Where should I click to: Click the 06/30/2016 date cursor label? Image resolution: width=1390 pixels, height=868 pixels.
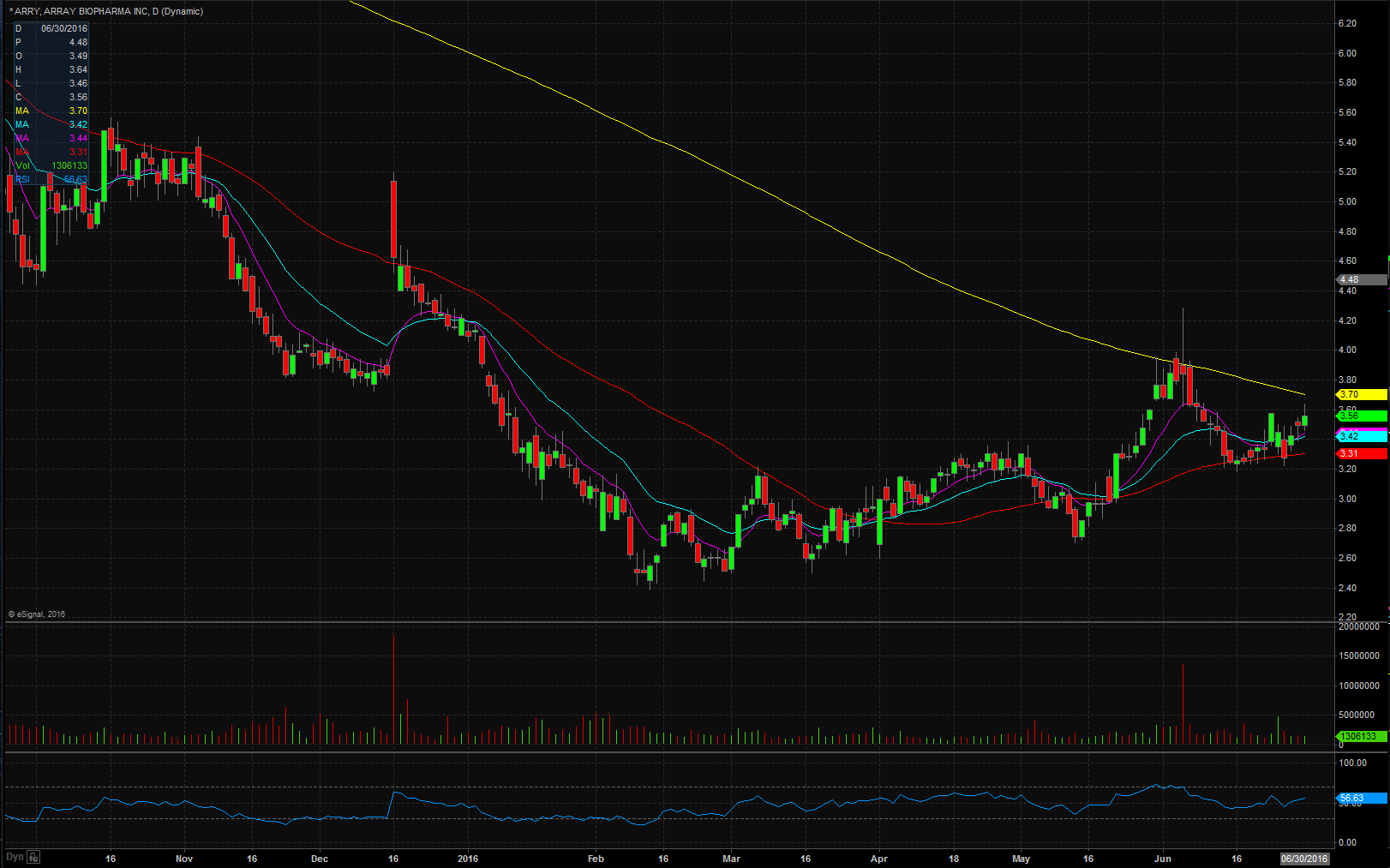(x=1304, y=859)
